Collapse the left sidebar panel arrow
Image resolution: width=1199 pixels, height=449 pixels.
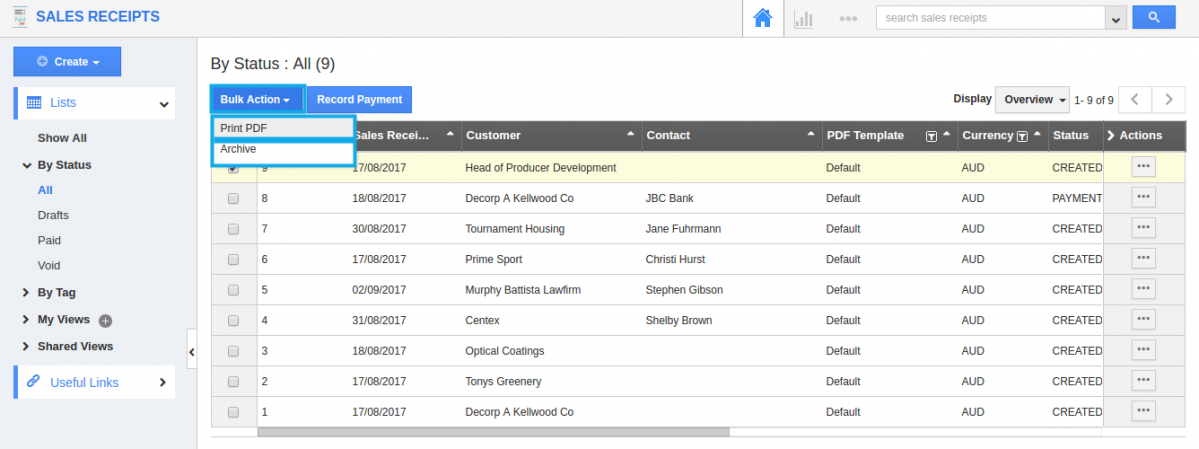pyautogui.click(x=192, y=352)
